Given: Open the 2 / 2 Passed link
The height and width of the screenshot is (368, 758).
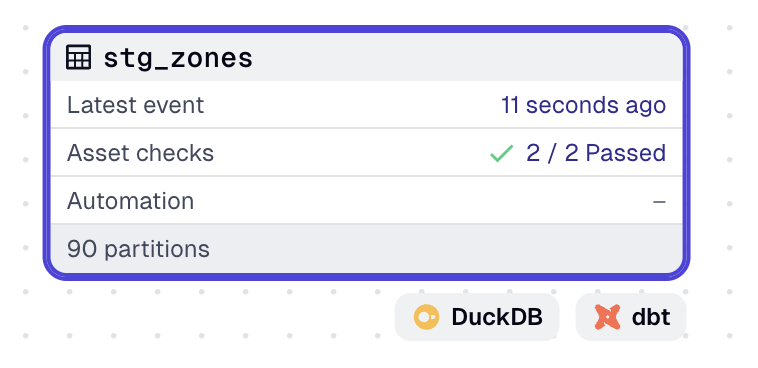Looking at the screenshot, I should tap(596, 153).
